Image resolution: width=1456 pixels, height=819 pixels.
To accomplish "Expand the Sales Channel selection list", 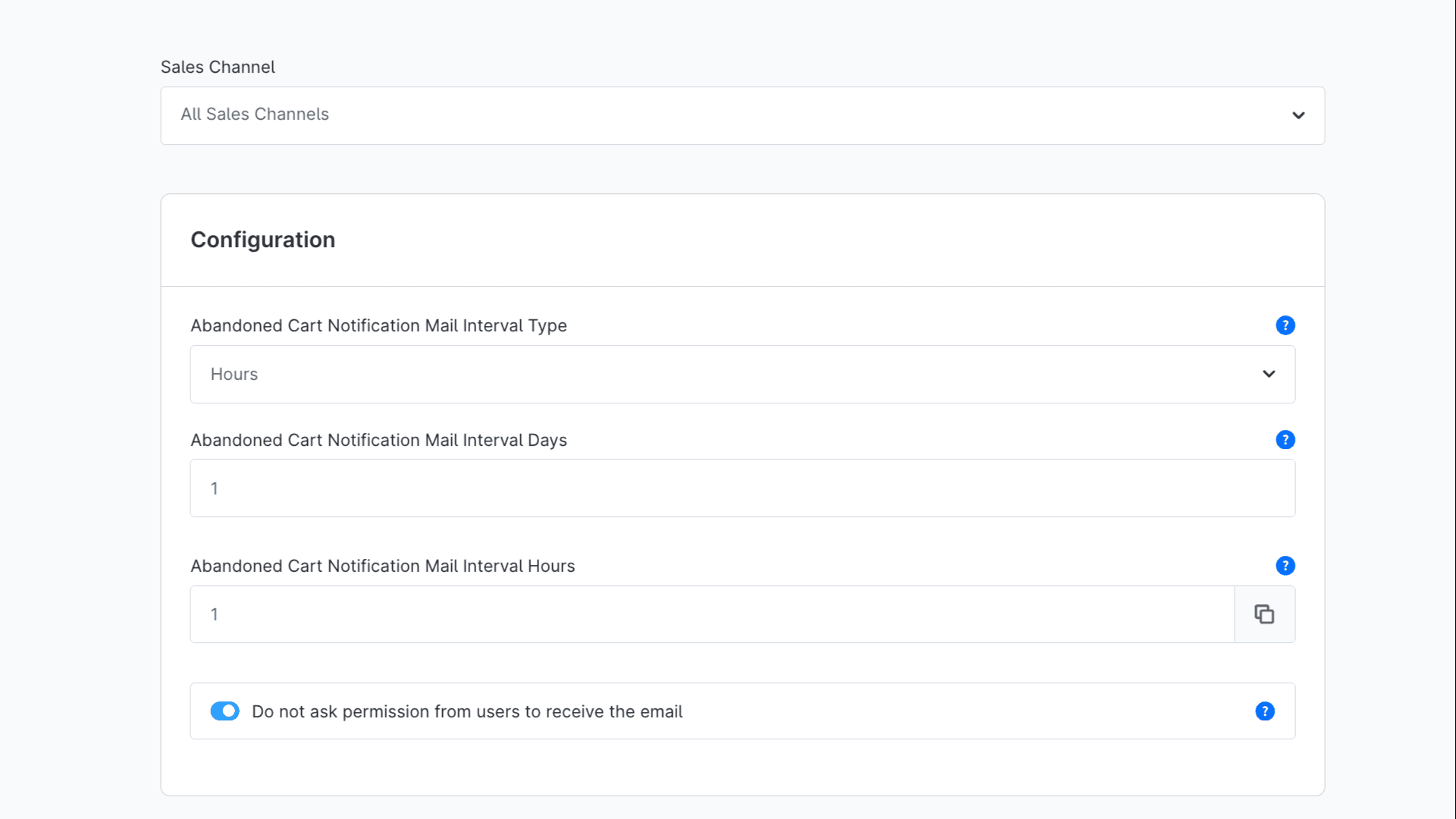I will pos(742,115).
